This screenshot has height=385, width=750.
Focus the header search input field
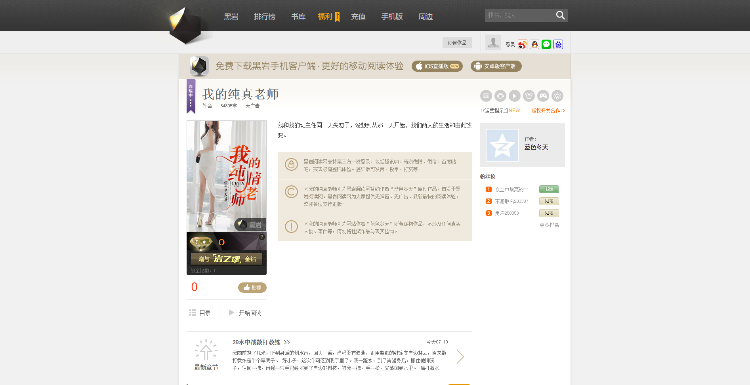click(519, 15)
